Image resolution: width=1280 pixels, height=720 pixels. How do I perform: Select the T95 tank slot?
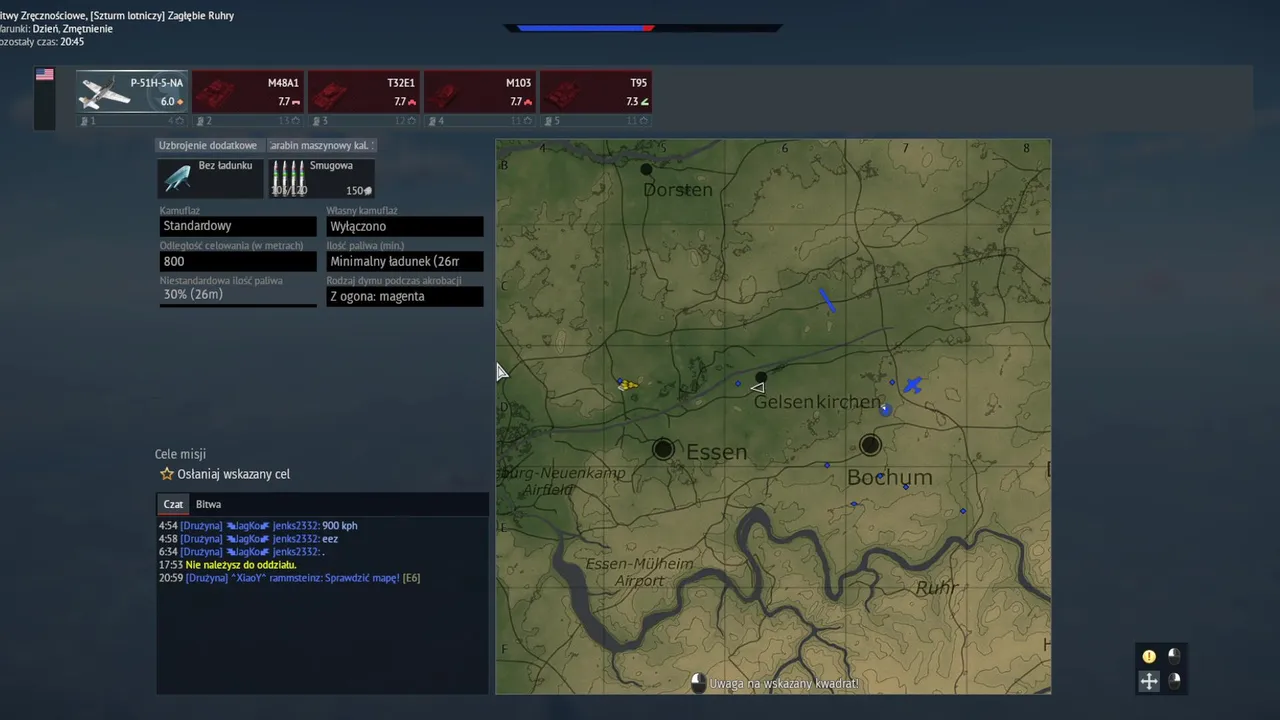point(596,92)
